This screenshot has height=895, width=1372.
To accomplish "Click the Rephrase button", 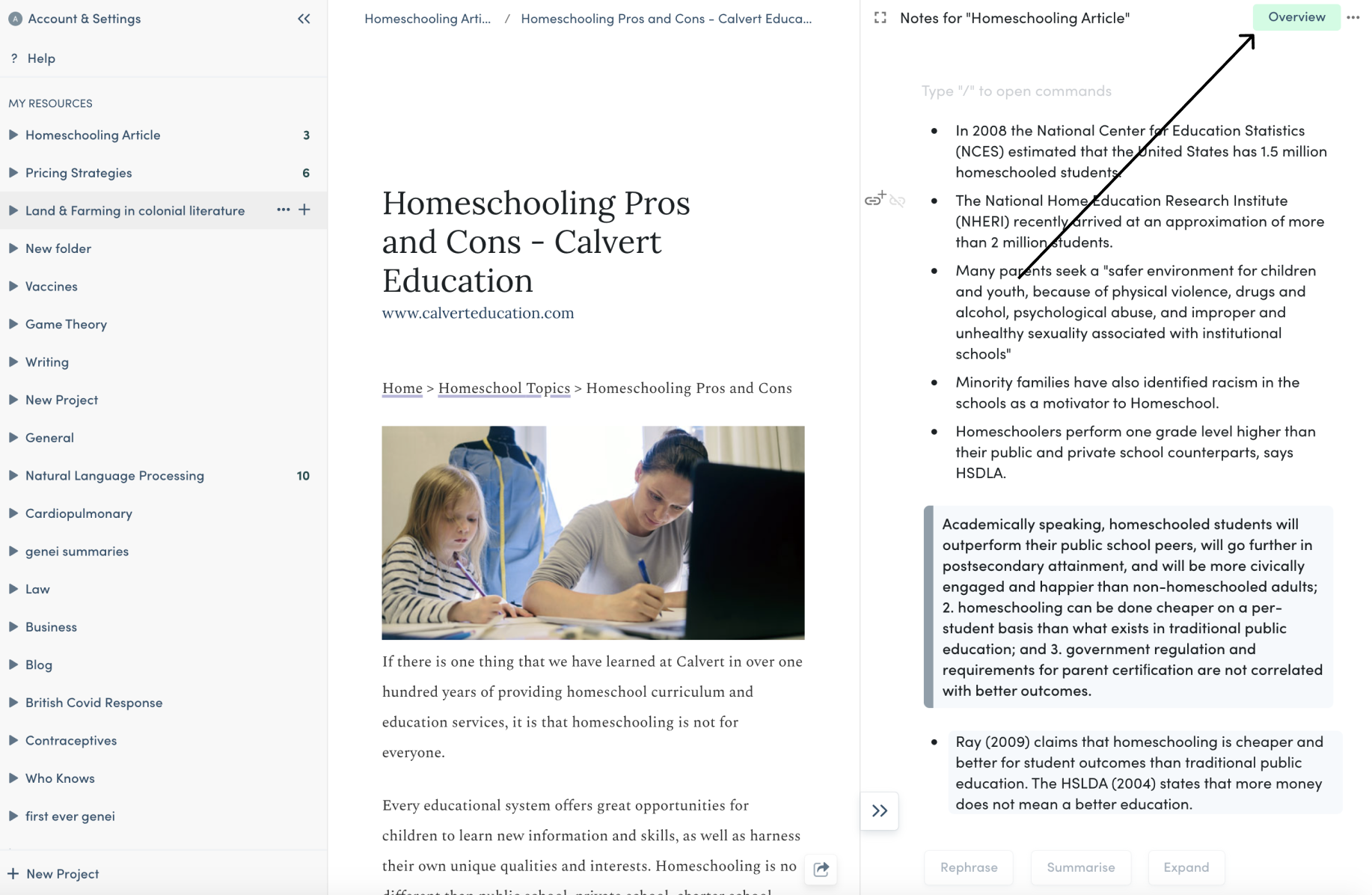I will [x=969, y=867].
